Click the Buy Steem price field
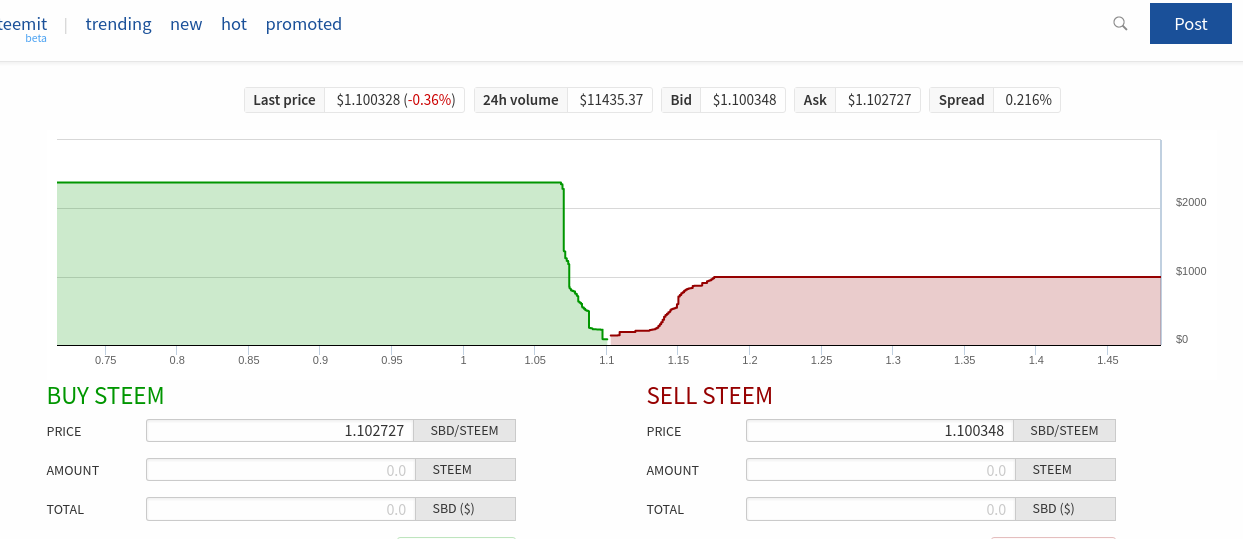1243x539 pixels. (x=280, y=431)
